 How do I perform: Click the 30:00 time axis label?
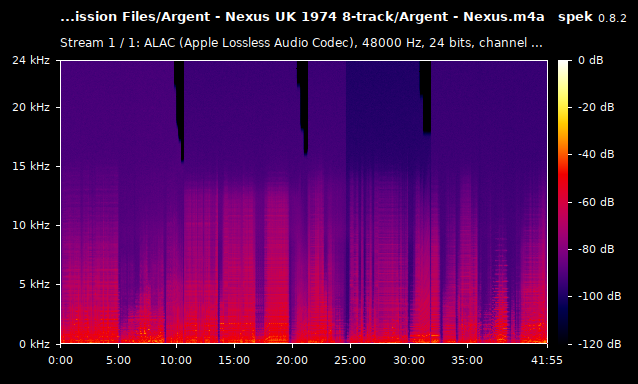409,360
